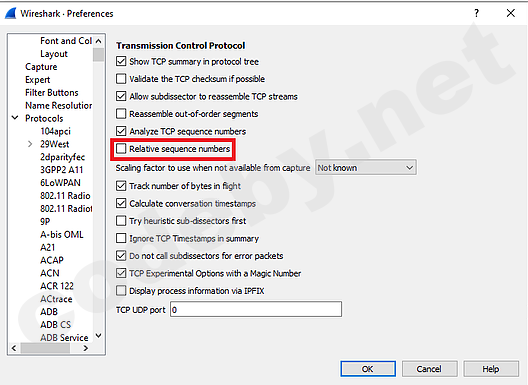Select the 802.11 Radiotap protocol
Viewport: 528px width, 385px height.
pos(66,208)
